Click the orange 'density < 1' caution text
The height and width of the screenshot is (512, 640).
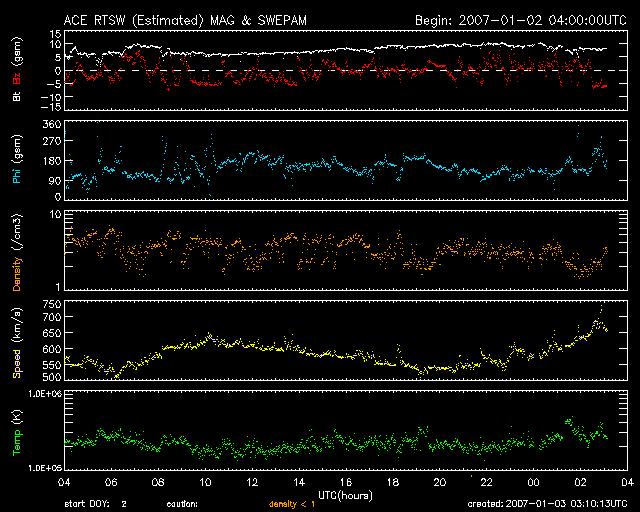(292, 504)
